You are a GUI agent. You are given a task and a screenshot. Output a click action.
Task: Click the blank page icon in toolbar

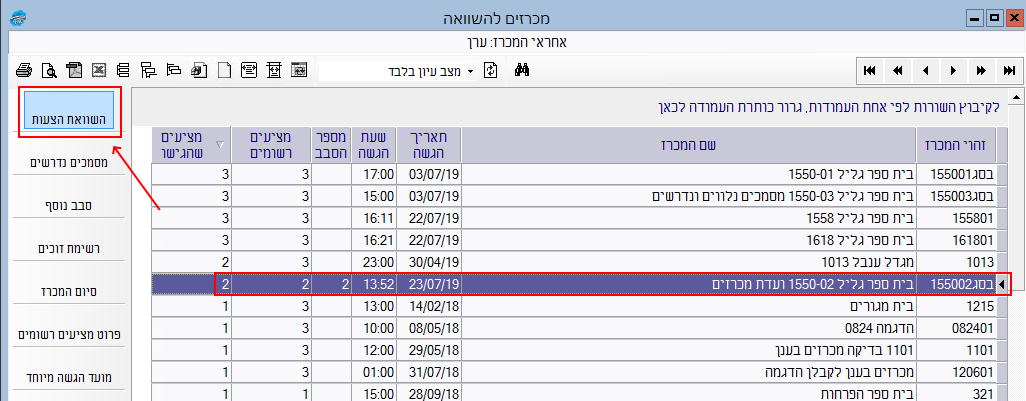224,70
